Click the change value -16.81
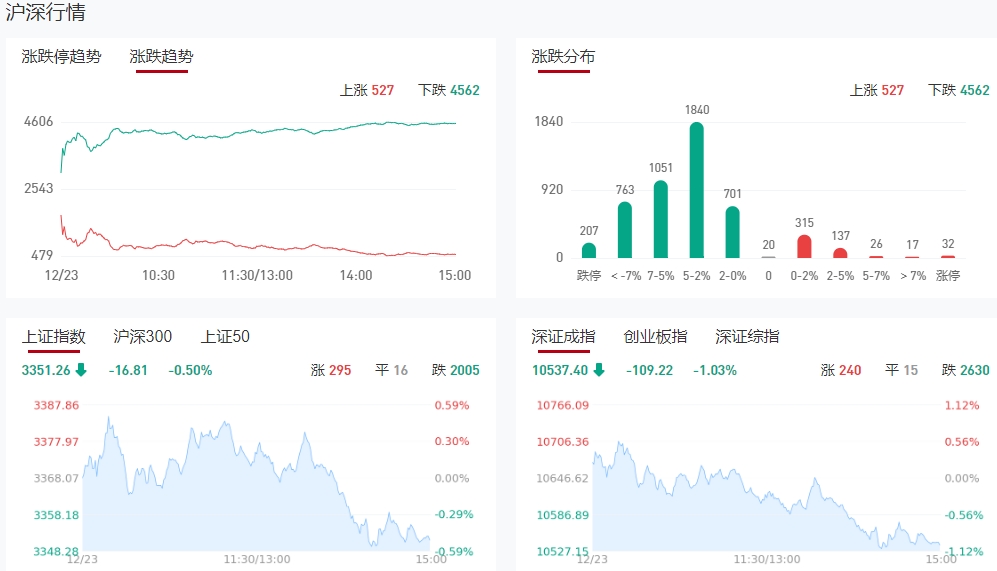The width and height of the screenshot is (997, 571). [128, 370]
